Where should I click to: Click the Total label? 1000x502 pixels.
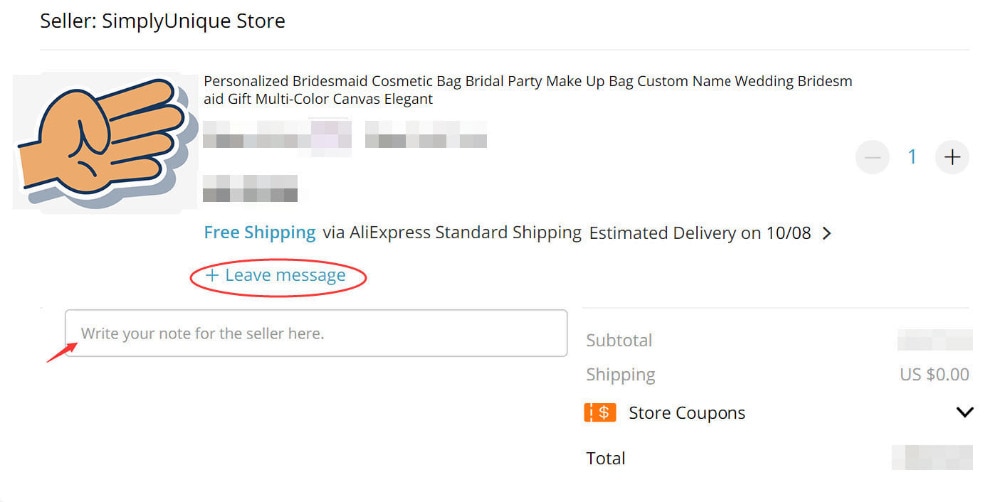coord(605,459)
